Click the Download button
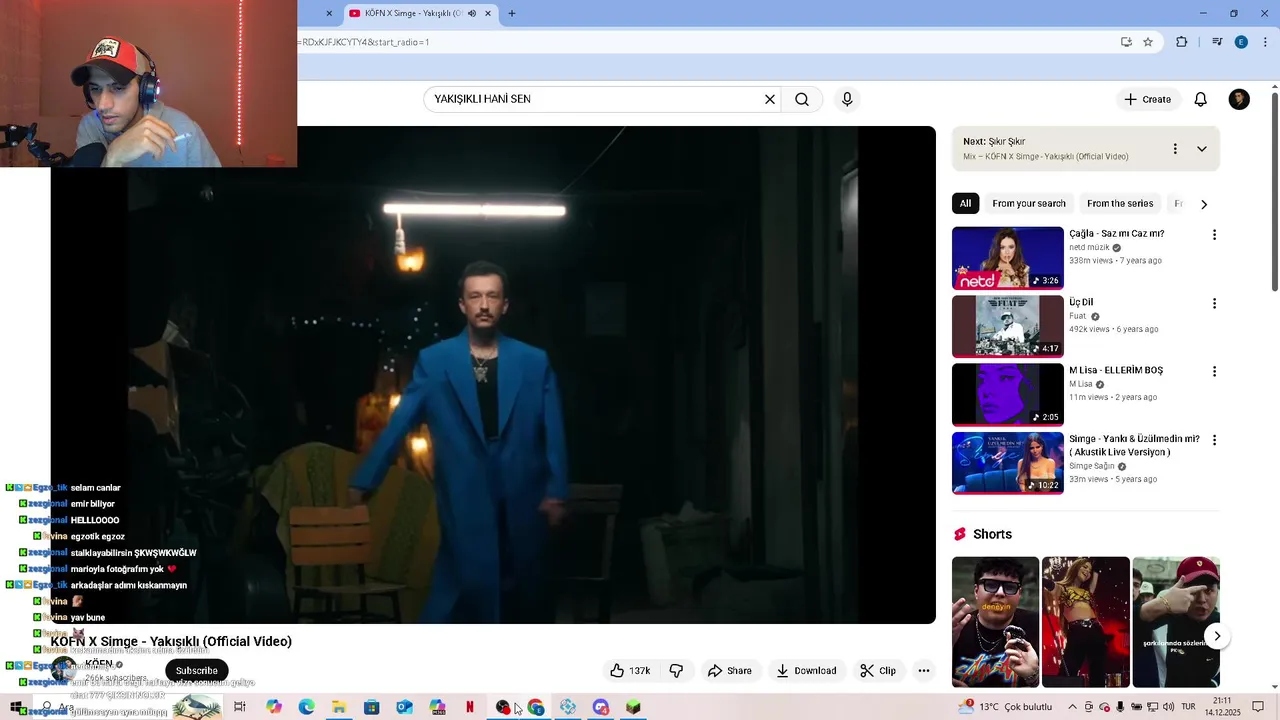The image size is (1280, 720). [x=806, y=671]
